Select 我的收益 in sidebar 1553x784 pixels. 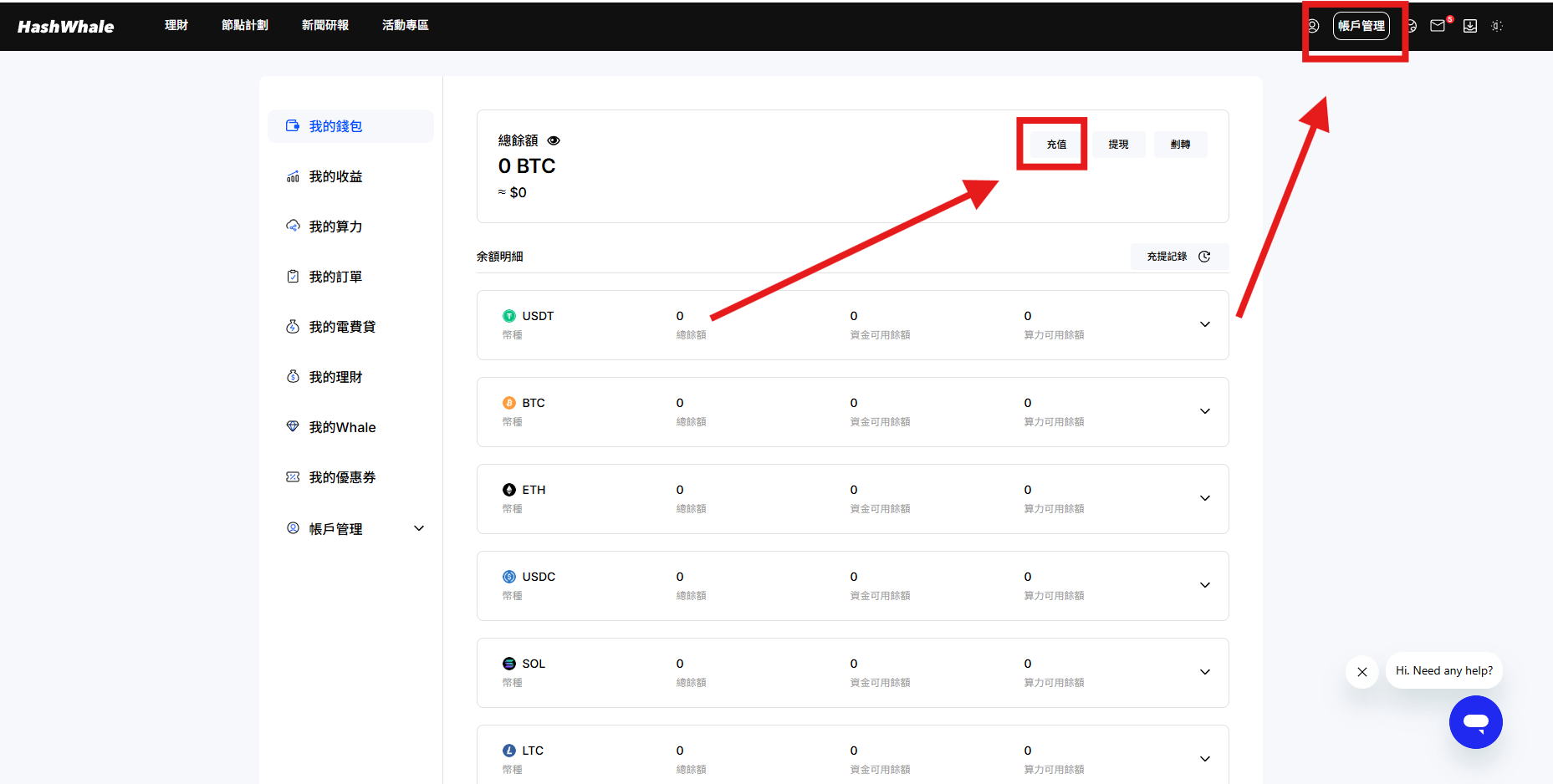350,176
